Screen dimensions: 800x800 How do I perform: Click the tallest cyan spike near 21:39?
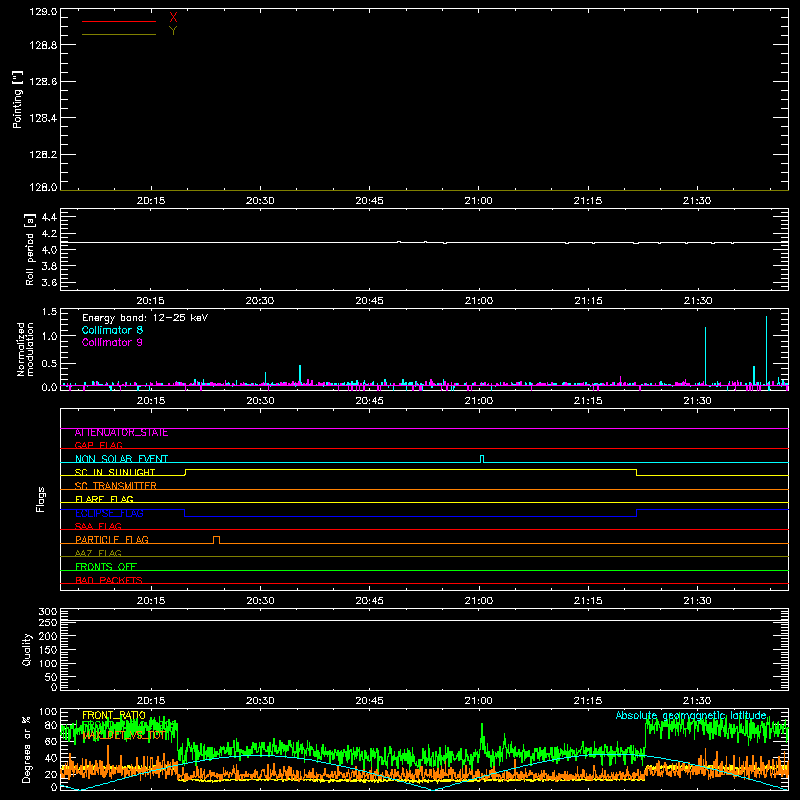click(x=766, y=352)
